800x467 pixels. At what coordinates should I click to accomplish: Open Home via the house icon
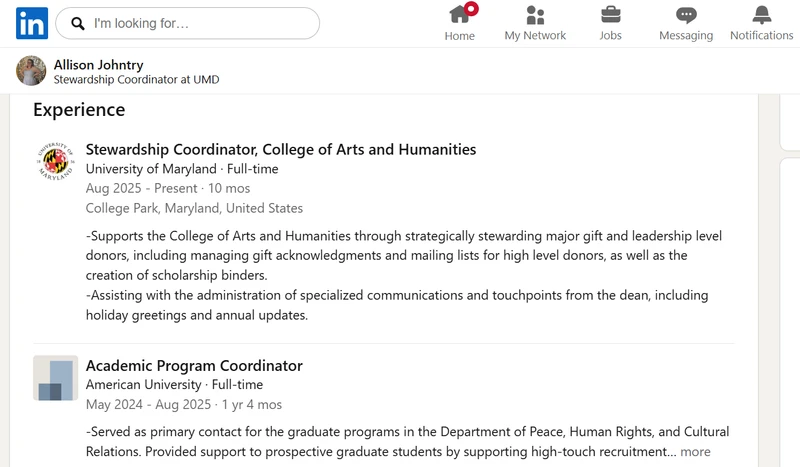point(459,15)
